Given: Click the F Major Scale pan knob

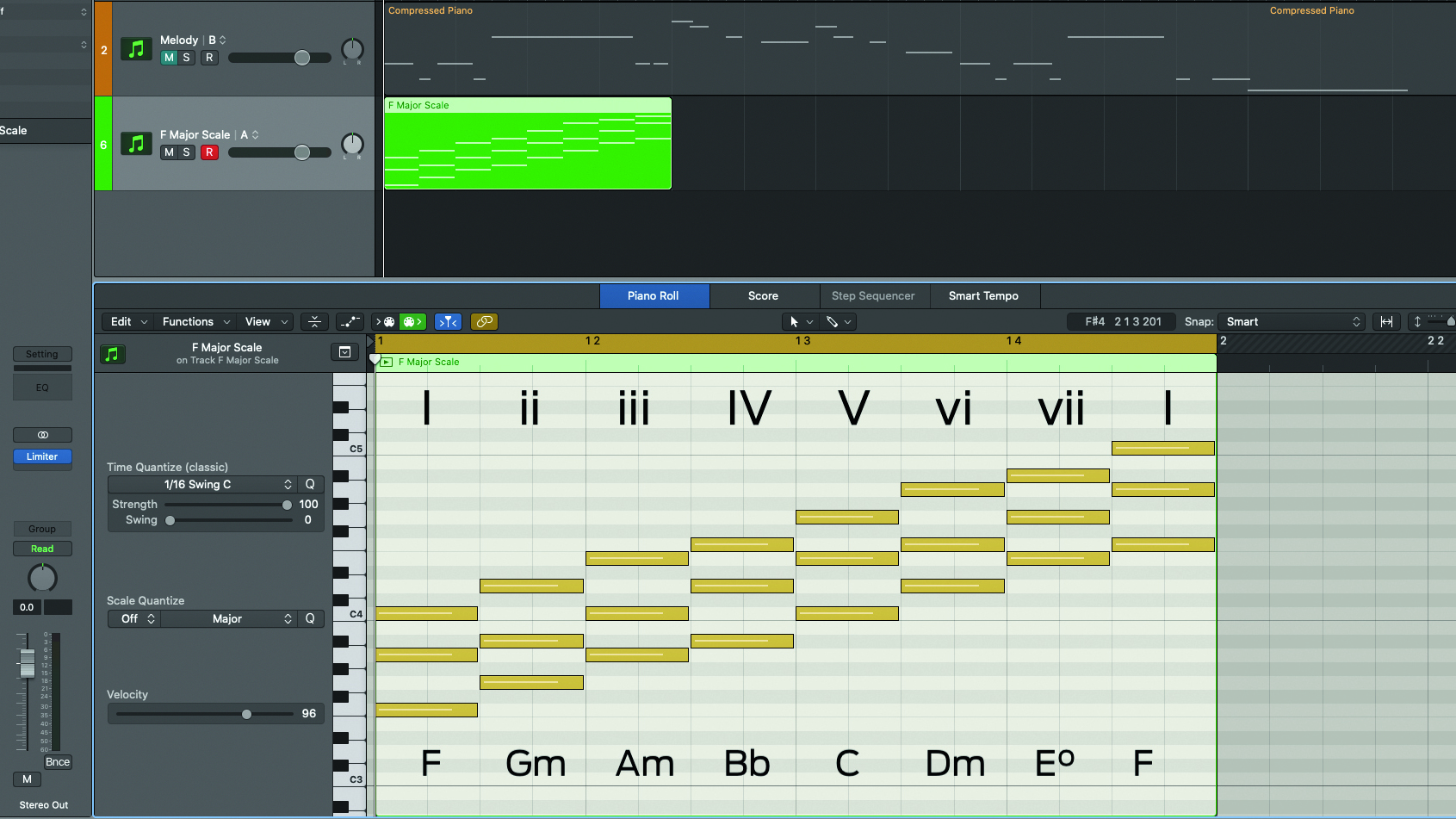Looking at the screenshot, I should [352, 144].
